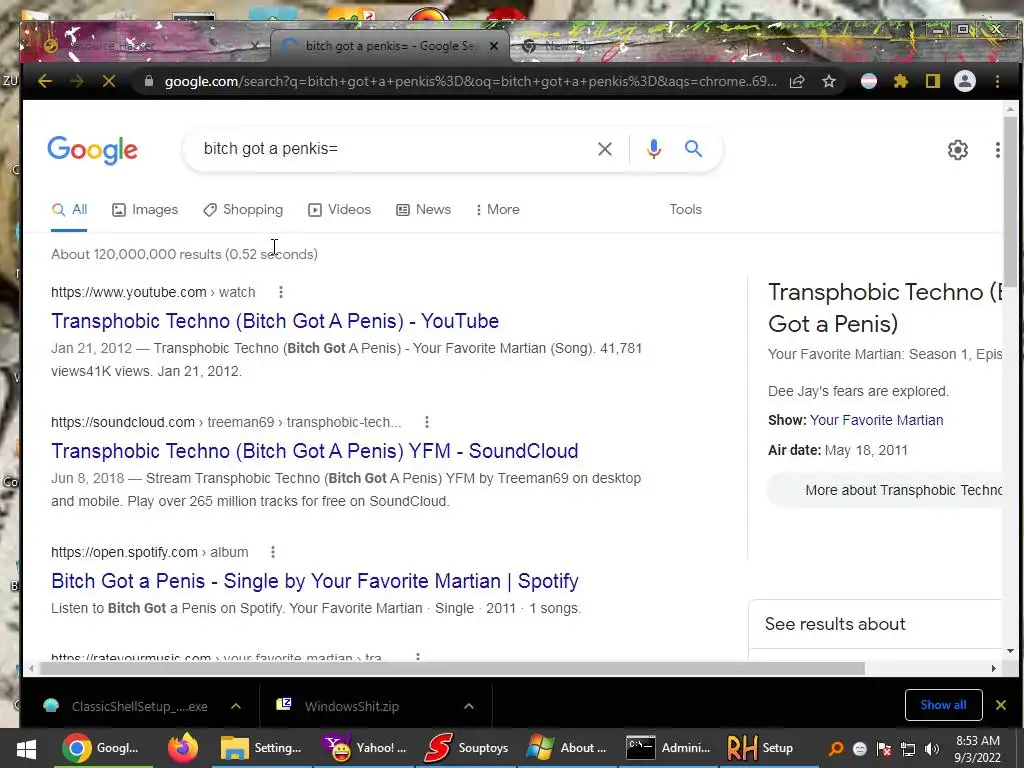Click the forward navigation arrow
1024x768 pixels.
(x=76, y=82)
